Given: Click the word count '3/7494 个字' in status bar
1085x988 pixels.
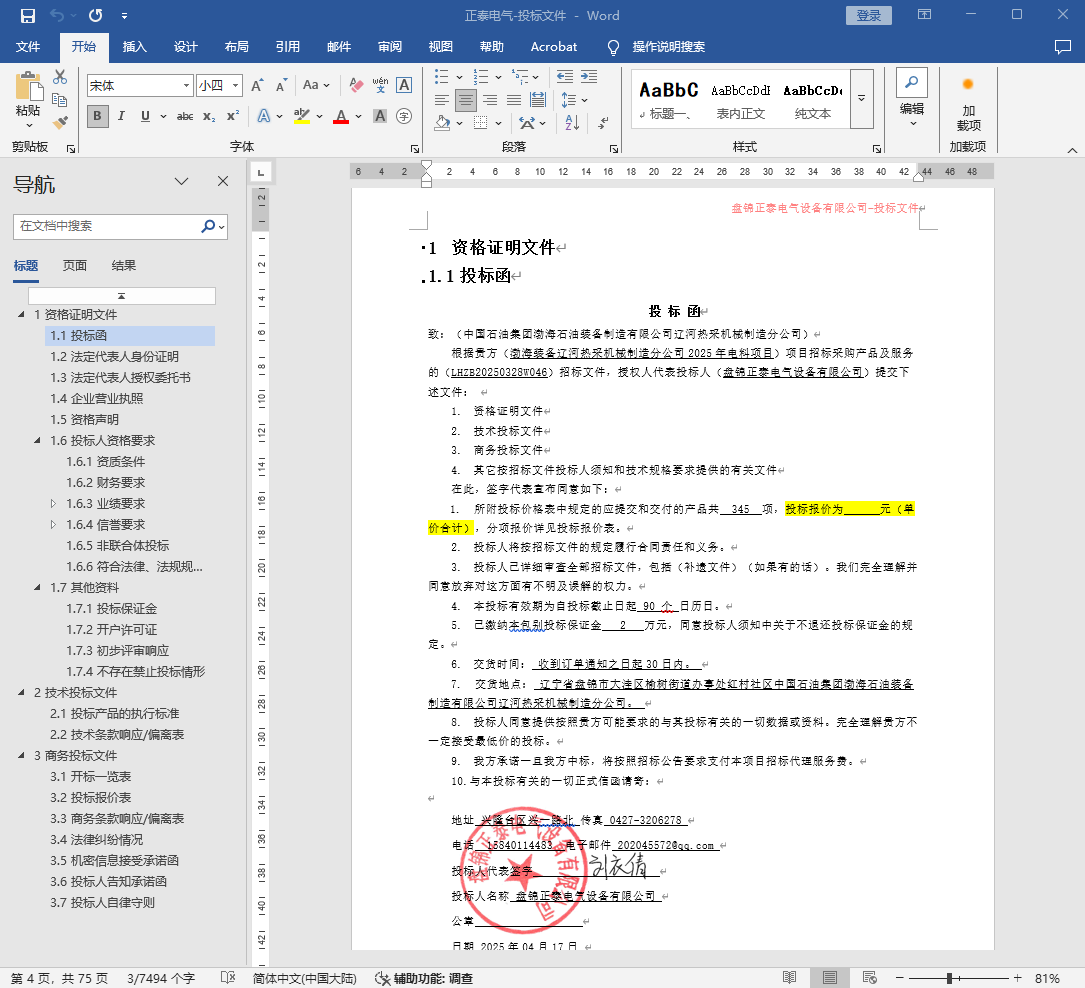Looking at the screenshot, I should (x=161, y=978).
